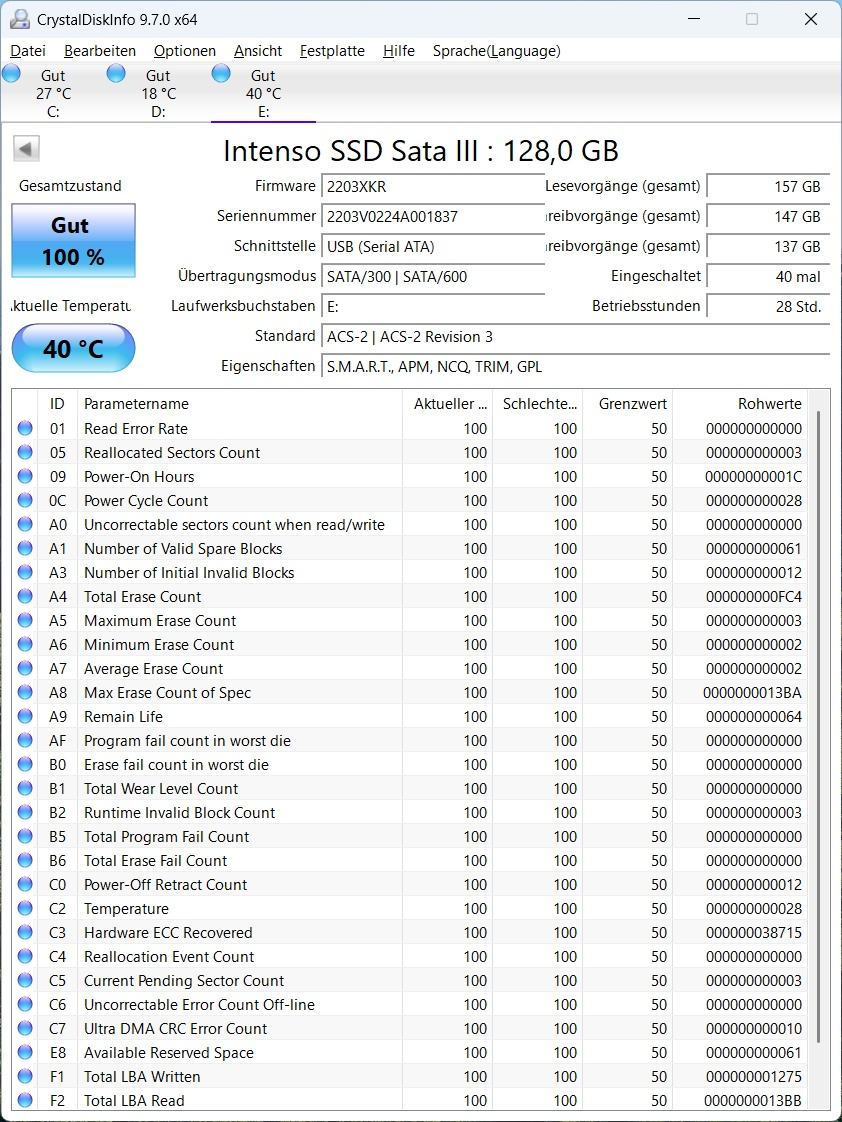
Task: Click status orb of Temperature row
Action: click(25, 908)
